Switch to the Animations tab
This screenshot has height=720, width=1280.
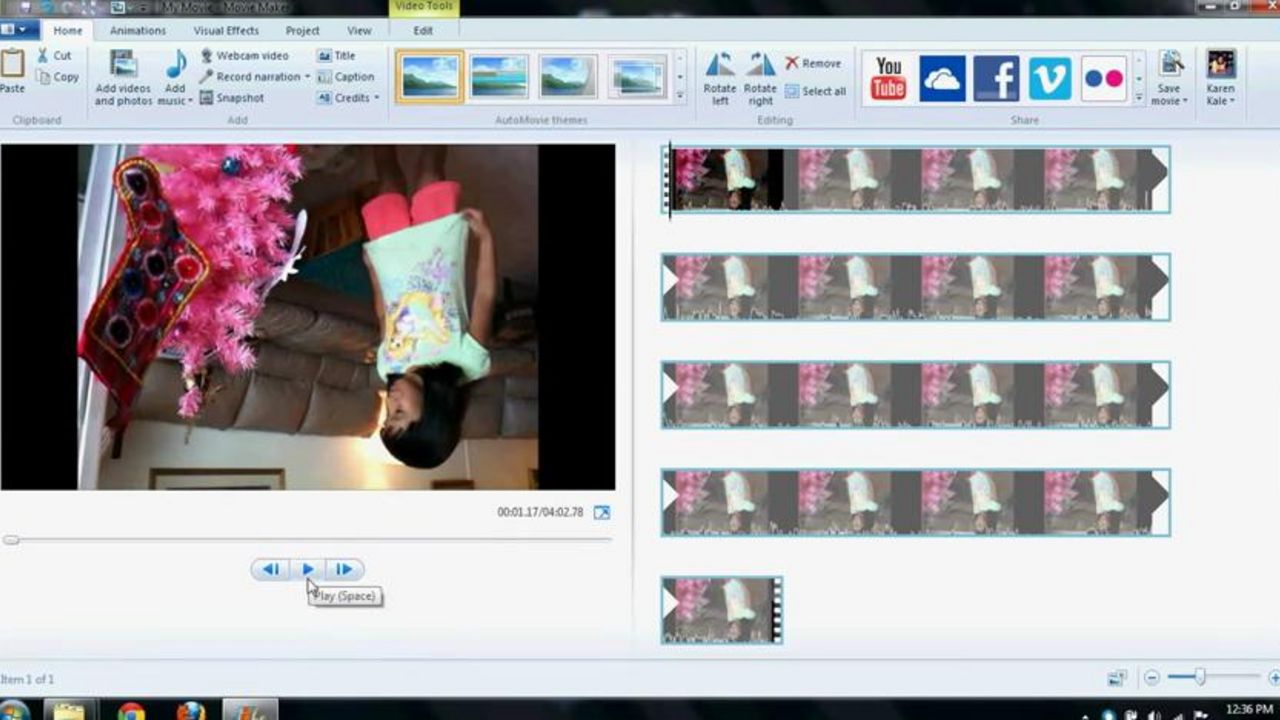(138, 31)
